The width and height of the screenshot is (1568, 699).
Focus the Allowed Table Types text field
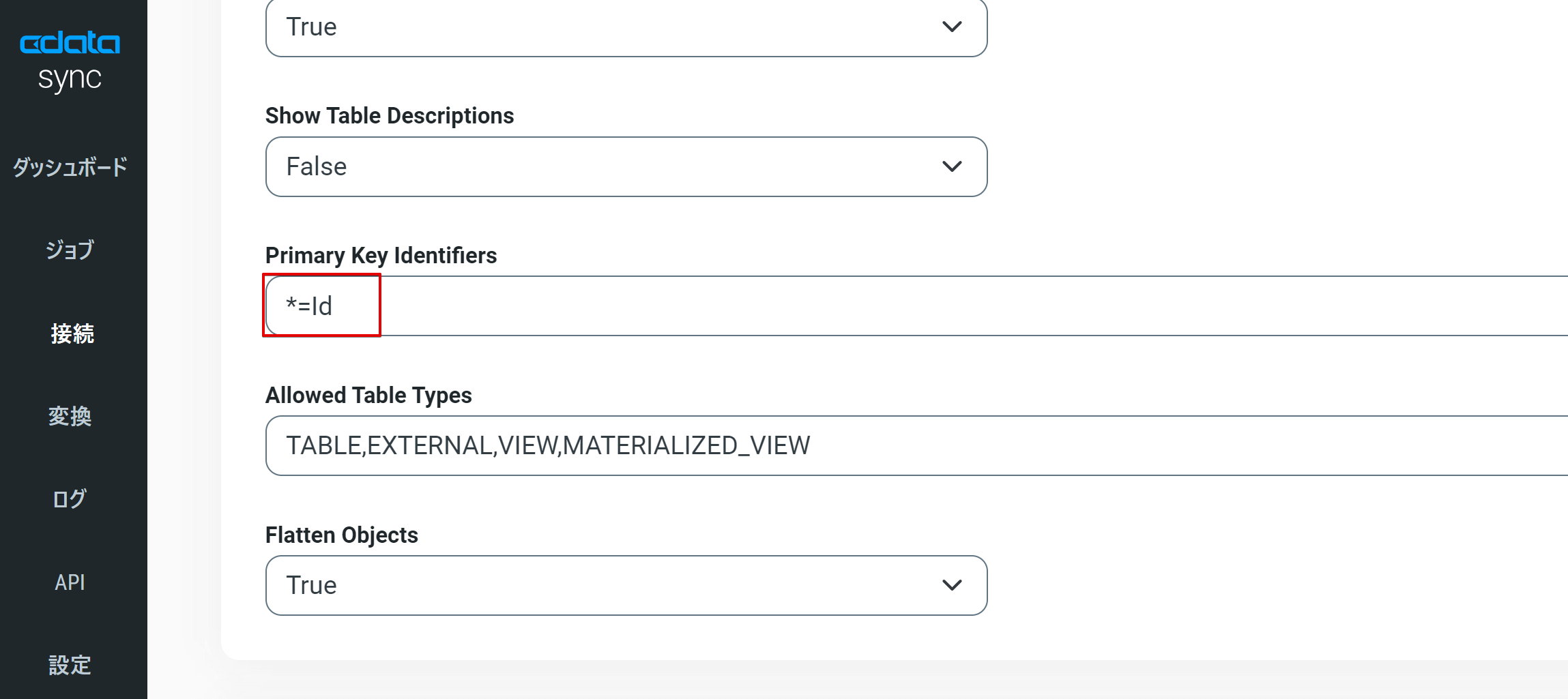click(x=887, y=446)
